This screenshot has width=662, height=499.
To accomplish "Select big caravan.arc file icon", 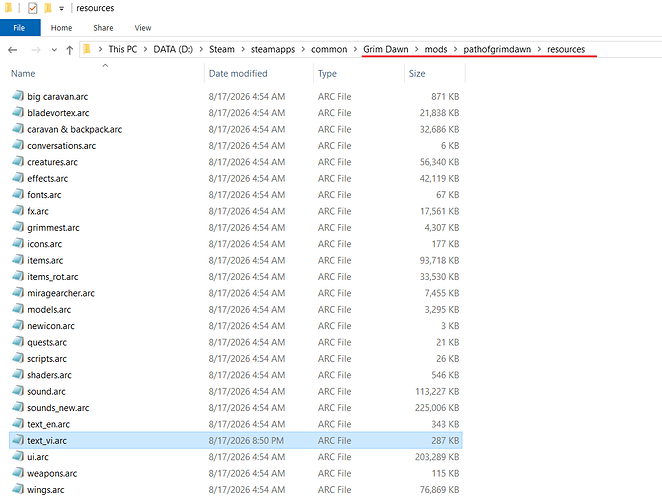I will pos(18,96).
